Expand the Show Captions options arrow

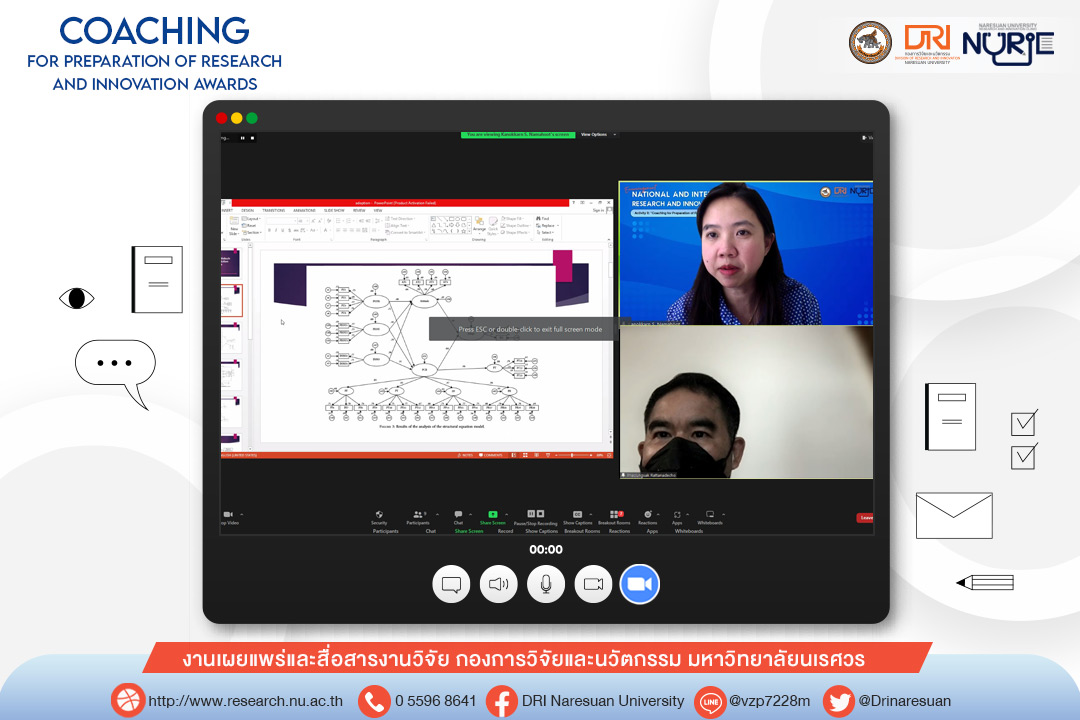click(x=590, y=514)
